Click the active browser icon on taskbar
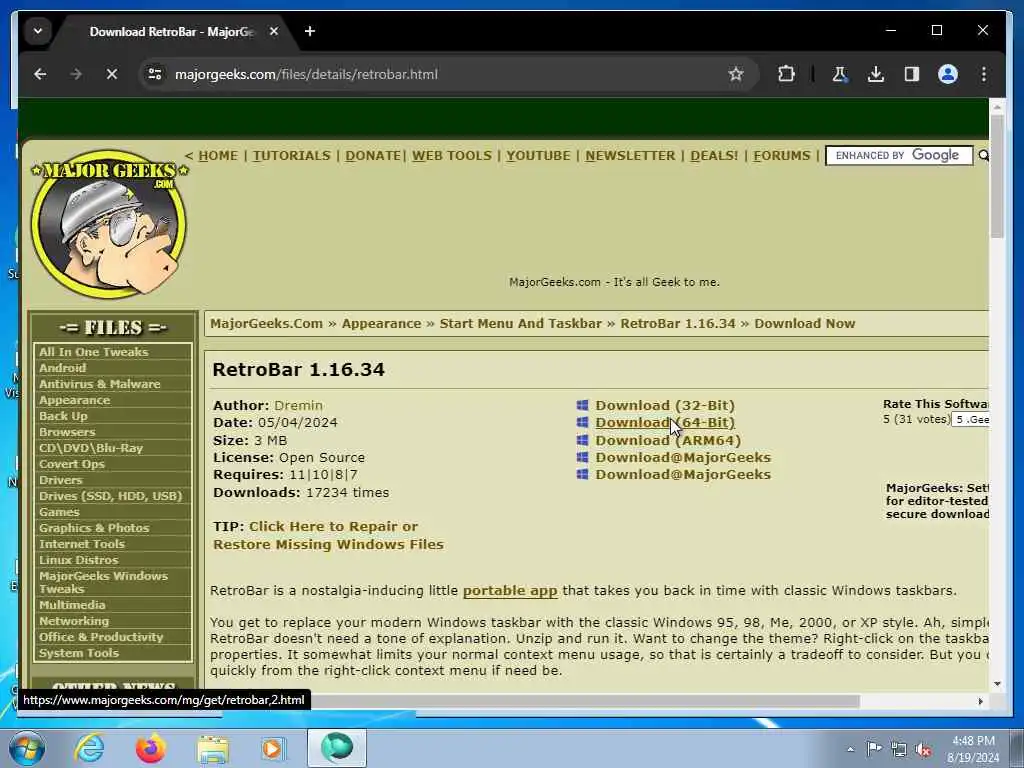 coord(337,748)
